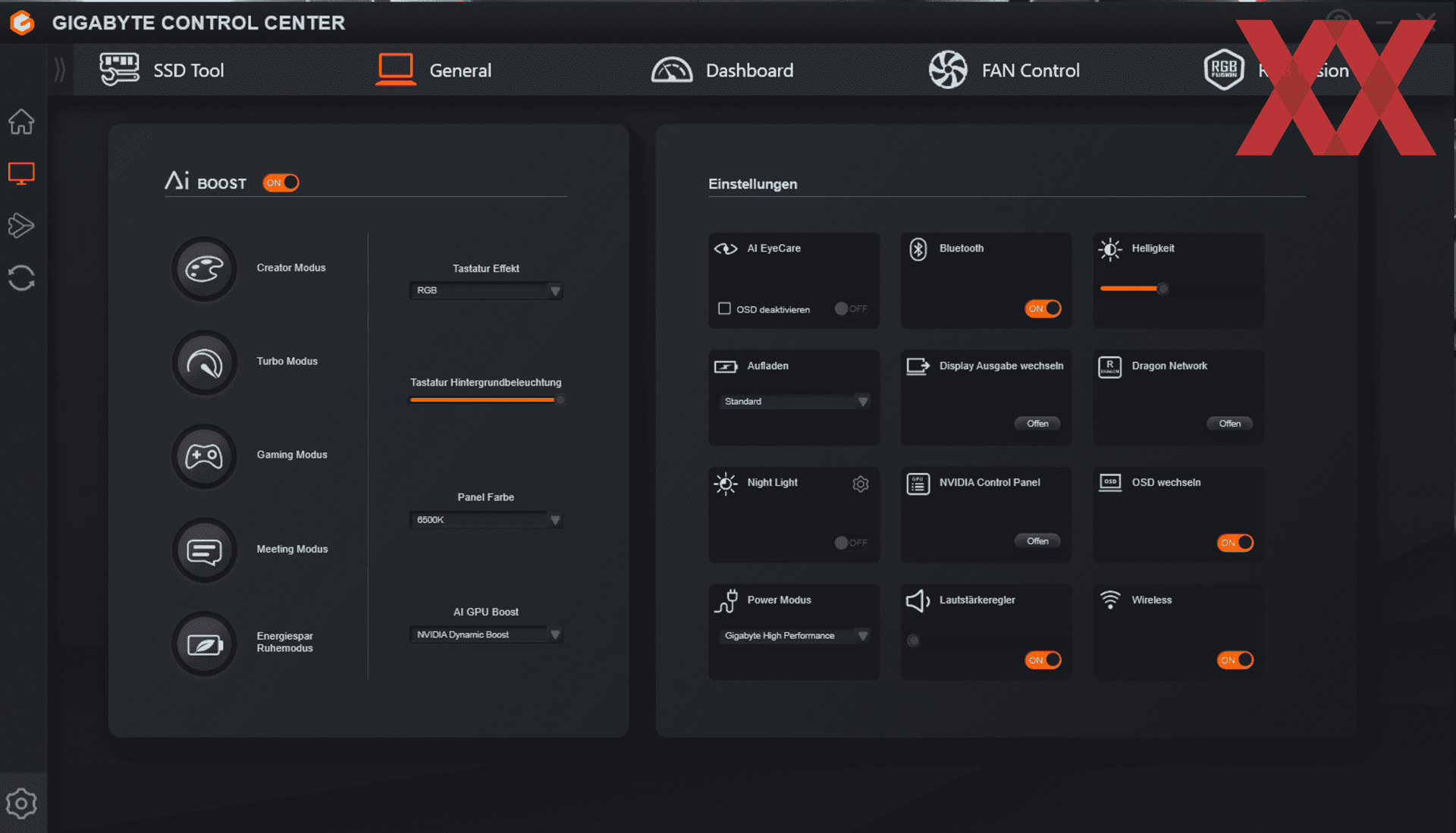Check the OSD deaktivieren checkbox
Screen dimensions: 1456x833
pyautogui.click(x=724, y=308)
